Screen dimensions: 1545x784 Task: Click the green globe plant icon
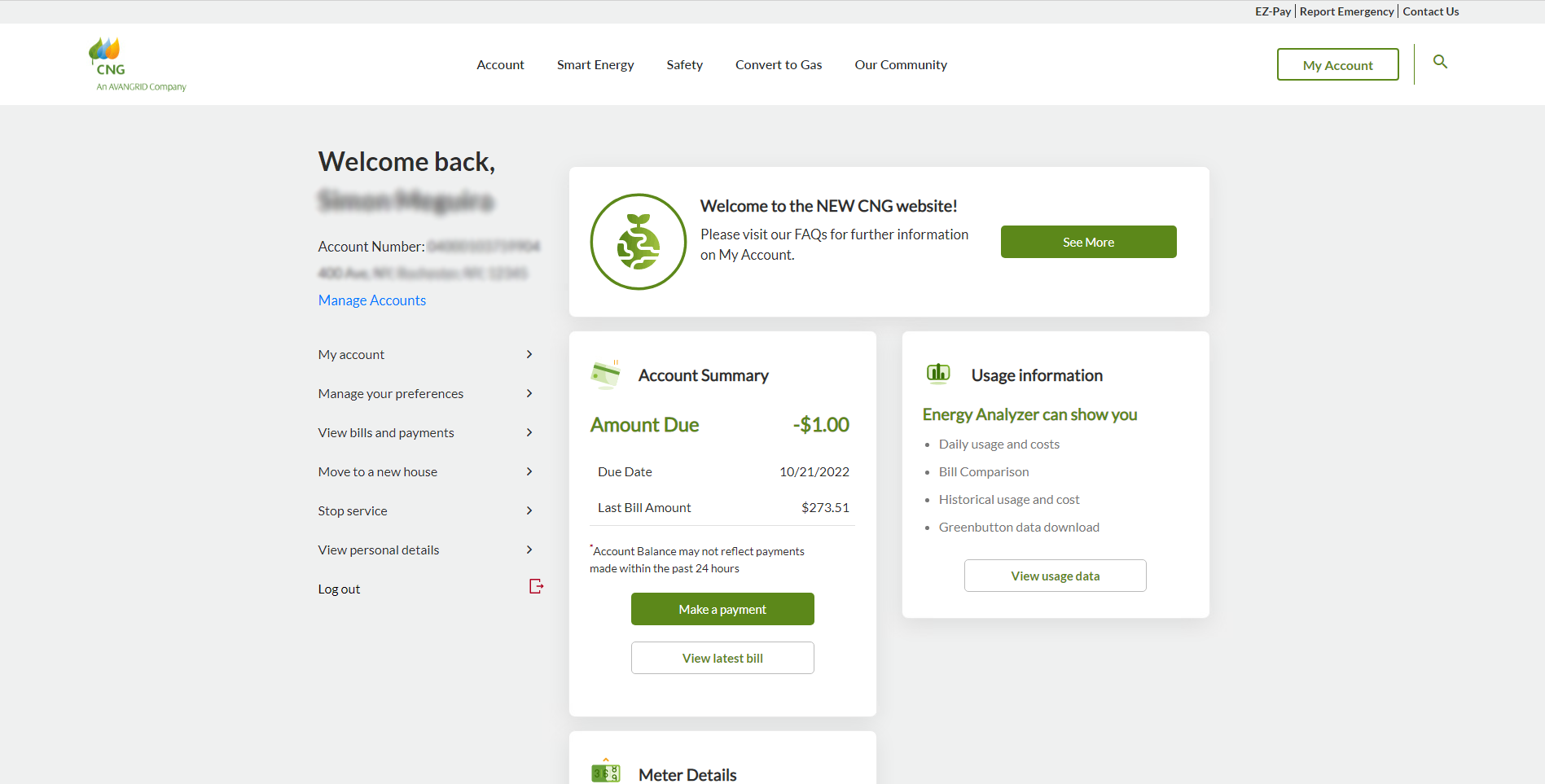pyautogui.click(x=638, y=242)
